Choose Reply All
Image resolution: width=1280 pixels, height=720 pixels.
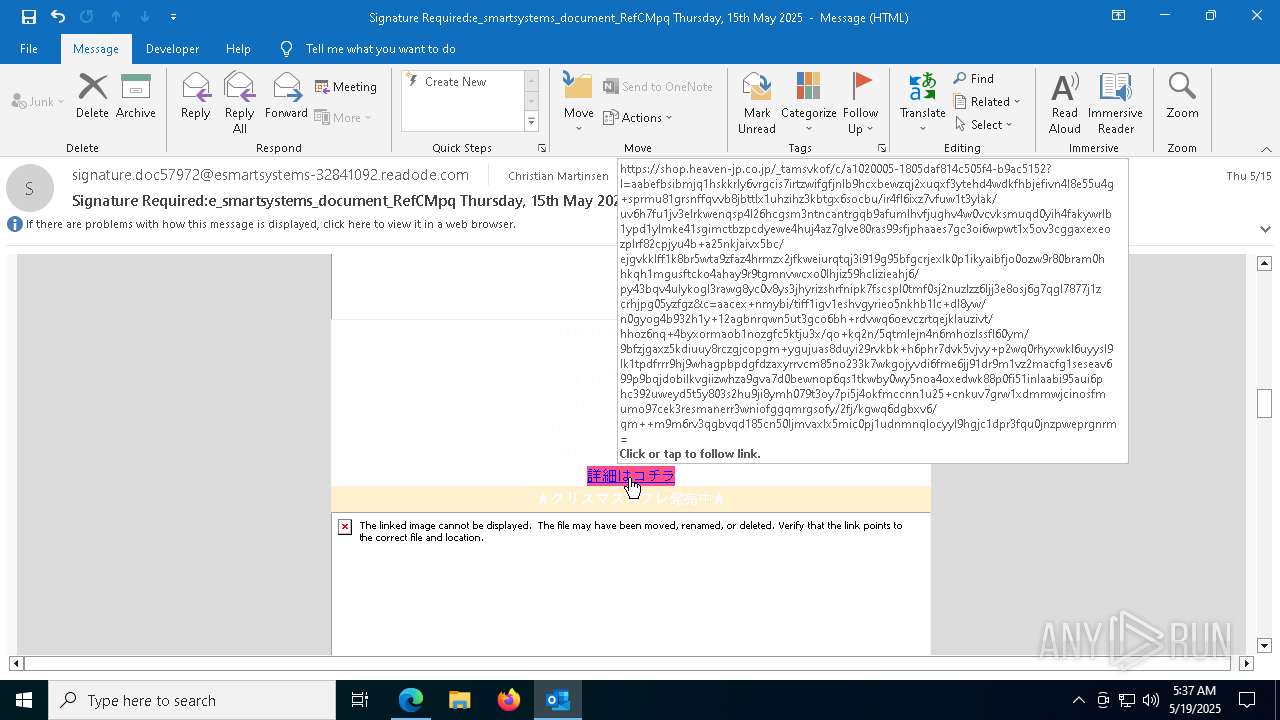pyautogui.click(x=240, y=103)
